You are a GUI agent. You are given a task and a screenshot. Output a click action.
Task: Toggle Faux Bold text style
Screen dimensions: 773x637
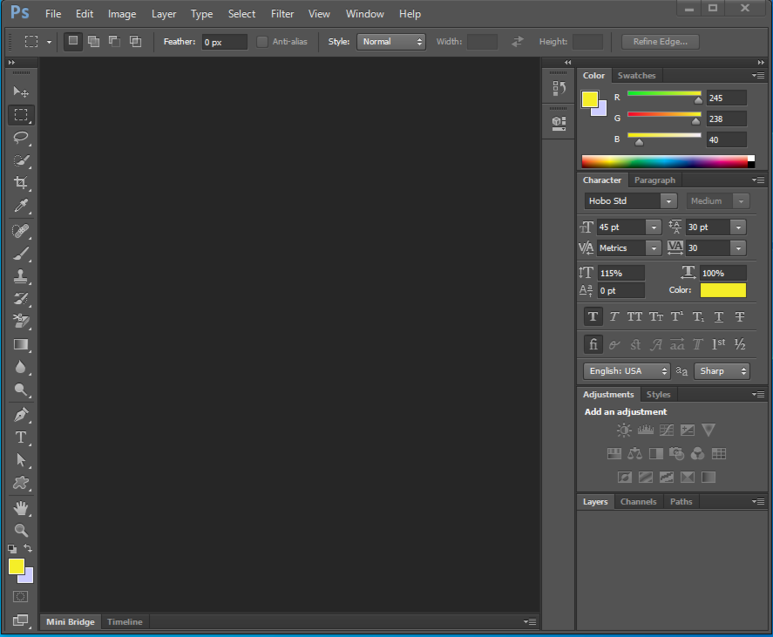[x=593, y=317]
